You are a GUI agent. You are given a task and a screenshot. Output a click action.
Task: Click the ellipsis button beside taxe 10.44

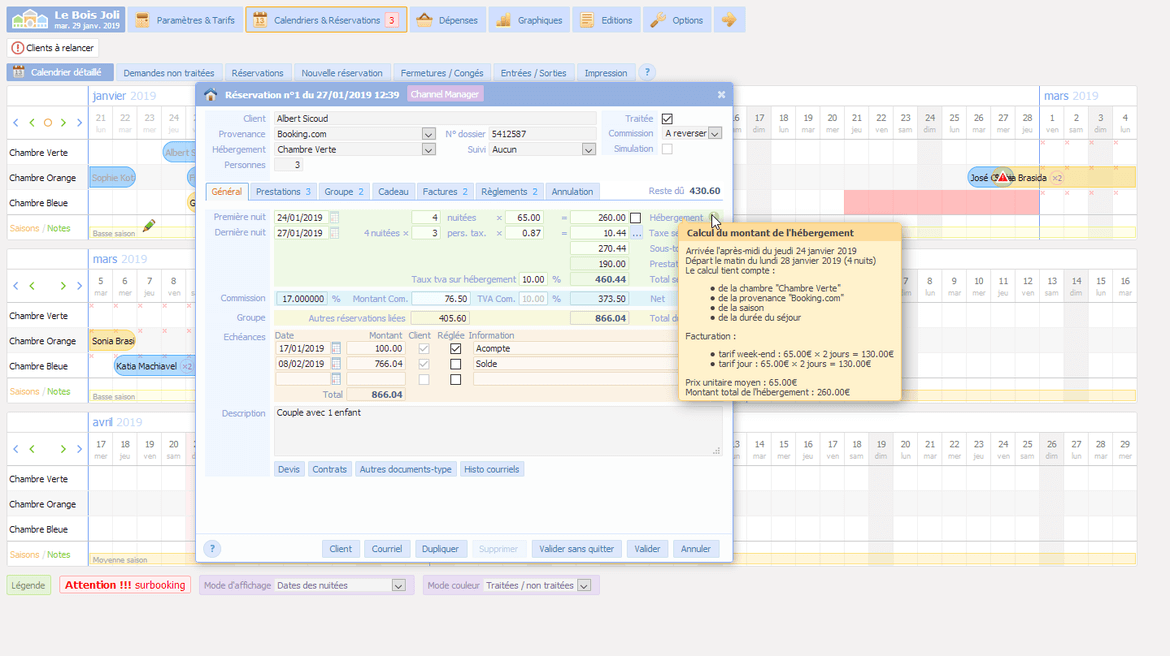click(x=636, y=233)
